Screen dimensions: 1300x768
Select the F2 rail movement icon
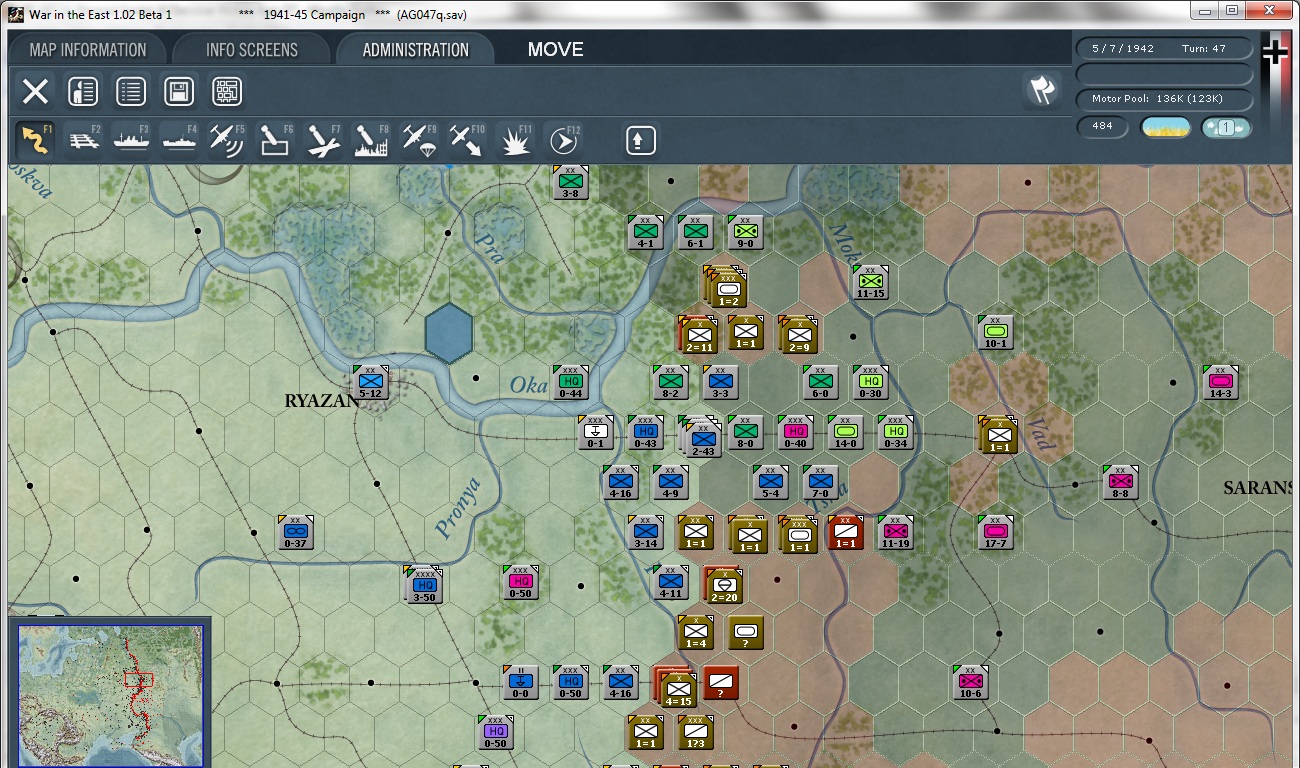tap(84, 140)
